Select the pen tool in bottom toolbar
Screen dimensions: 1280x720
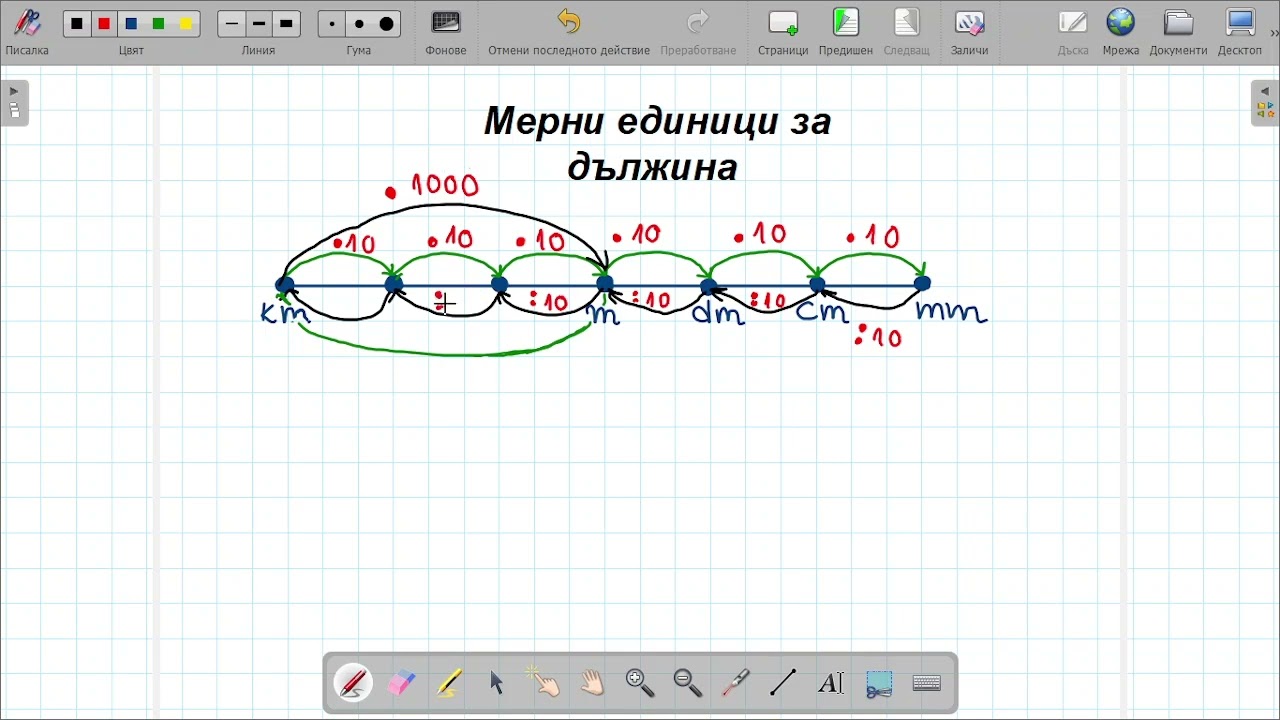click(353, 683)
